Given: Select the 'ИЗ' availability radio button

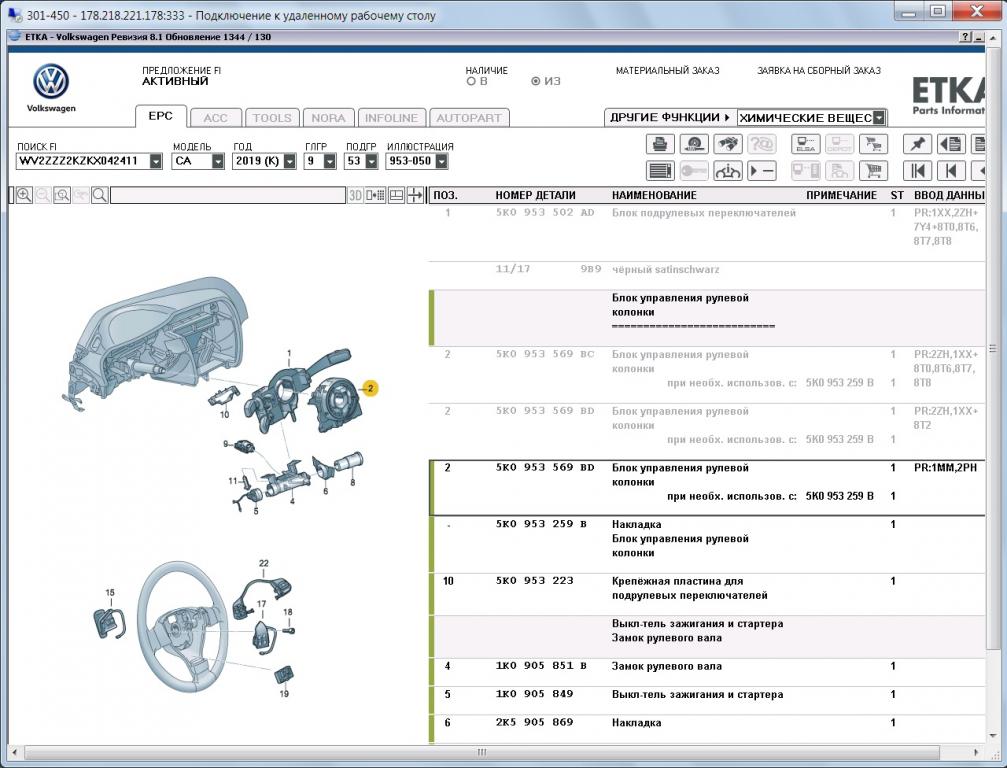Looking at the screenshot, I should tap(536, 82).
